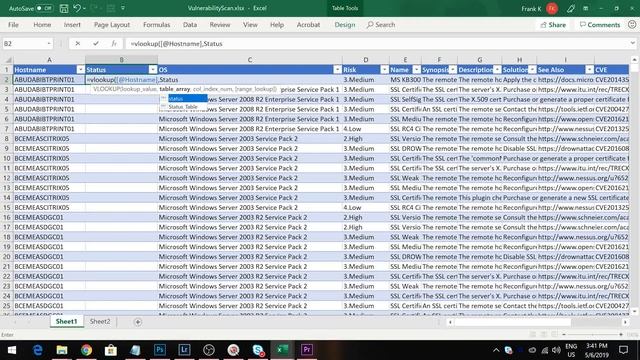Click cell with '2.High' in row 8
640x360 pixels.
(x=366, y=138)
